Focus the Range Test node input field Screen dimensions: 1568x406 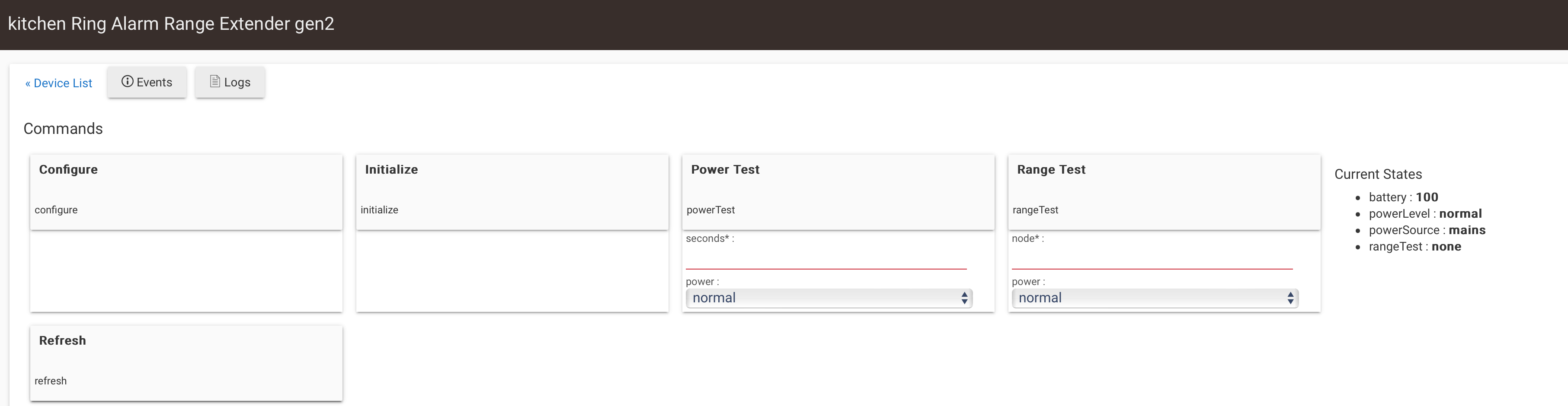coord(1152,258)
